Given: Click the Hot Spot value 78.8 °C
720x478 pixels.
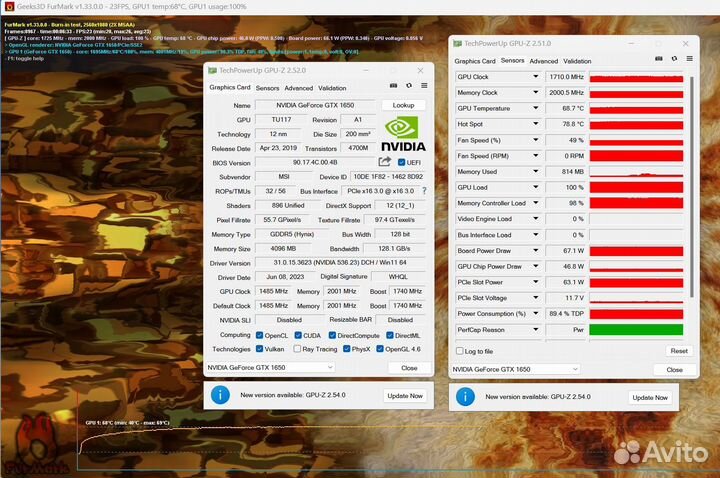Looking at the screenshot, I should click(x=566, y=124).
